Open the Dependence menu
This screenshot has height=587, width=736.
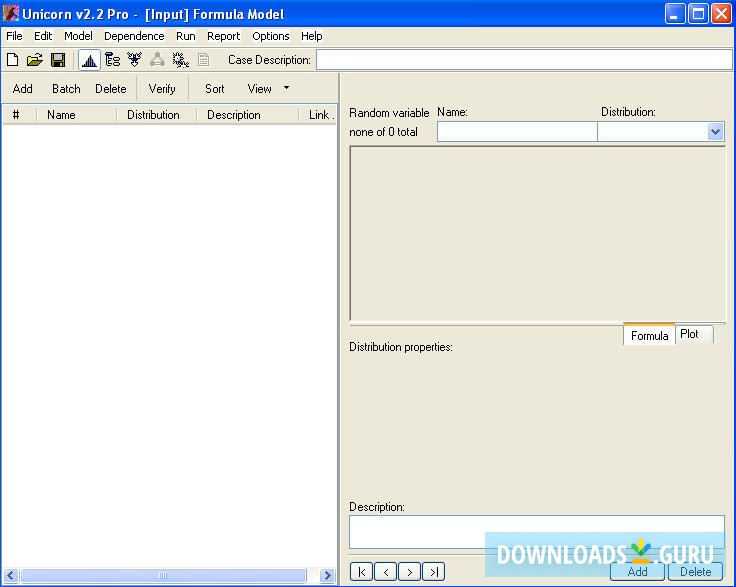(134, 36)
